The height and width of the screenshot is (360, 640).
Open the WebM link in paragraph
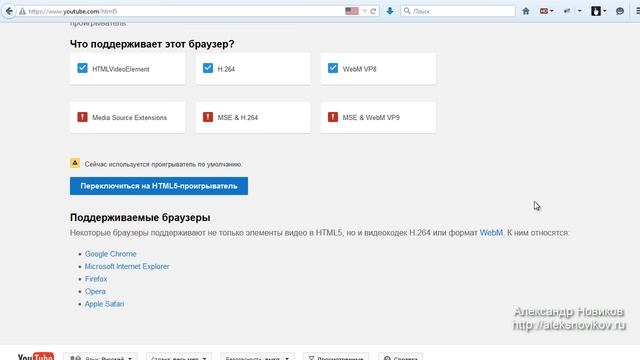pos(491,233)
